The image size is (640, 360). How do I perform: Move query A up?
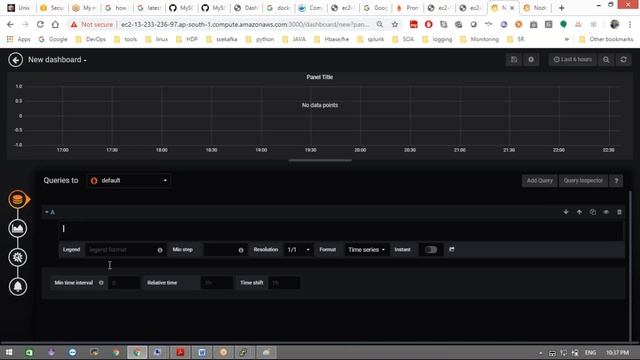coord(579,212)
